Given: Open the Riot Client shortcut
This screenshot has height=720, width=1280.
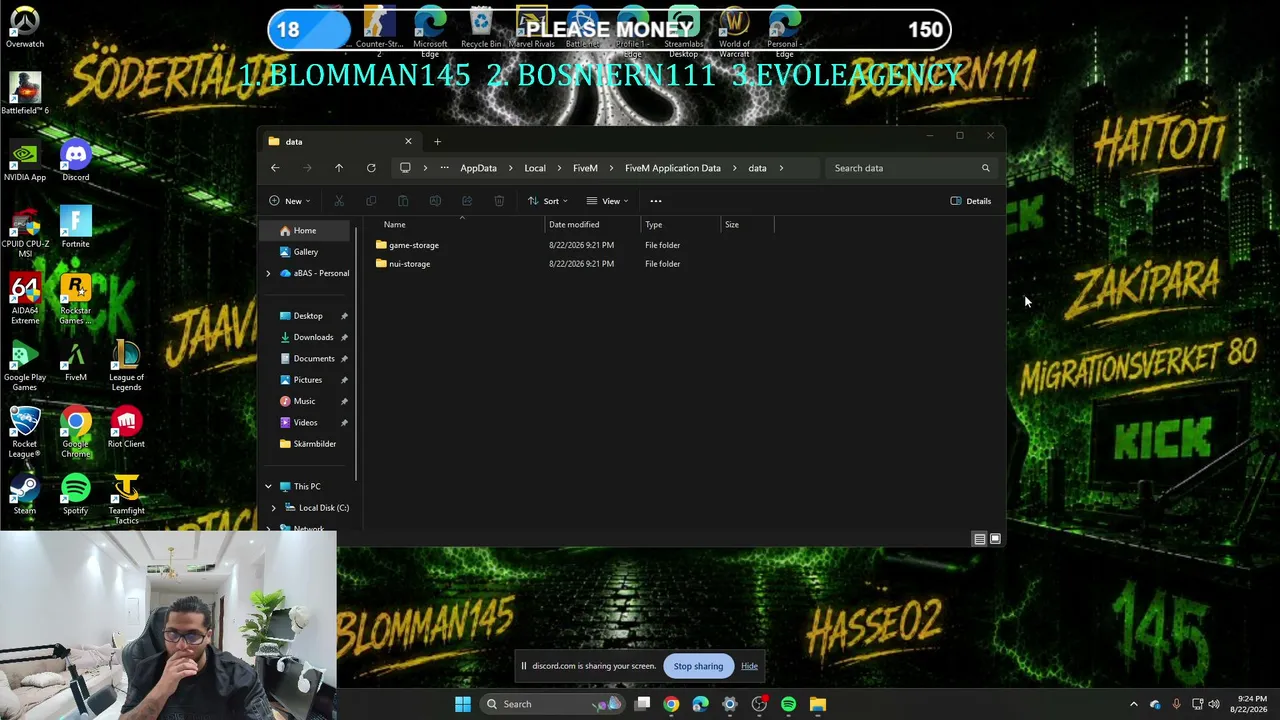Looking at the screenshot, I should click(126, 428).
